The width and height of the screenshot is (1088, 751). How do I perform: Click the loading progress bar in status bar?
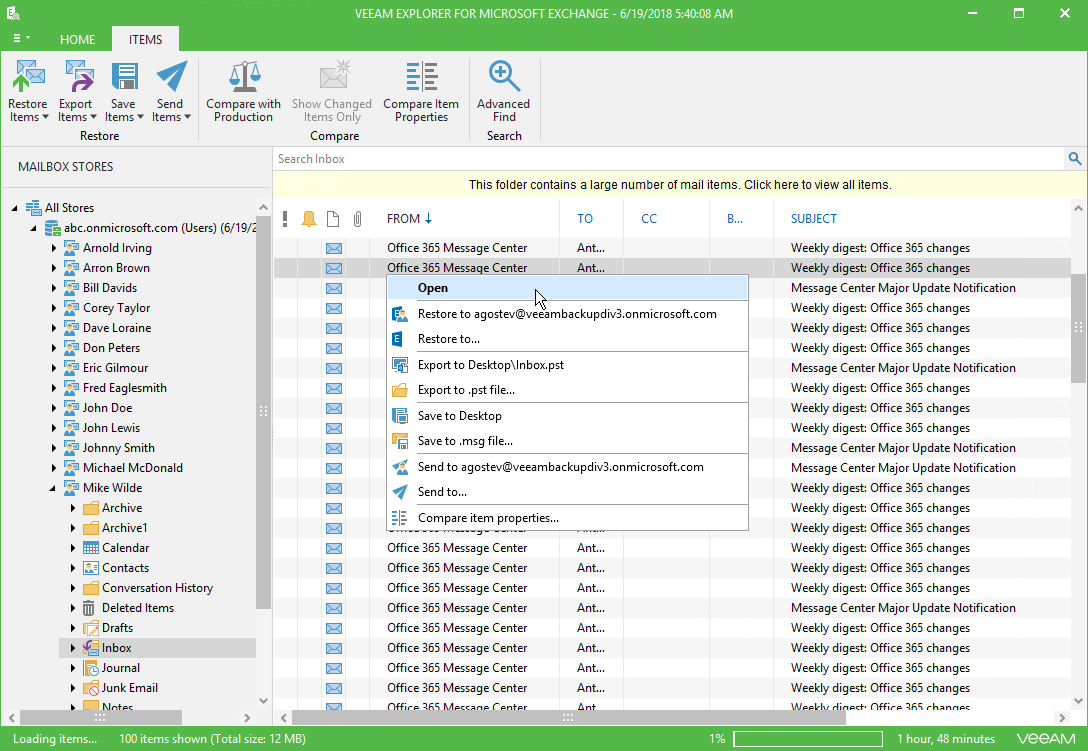pos(808,739)
